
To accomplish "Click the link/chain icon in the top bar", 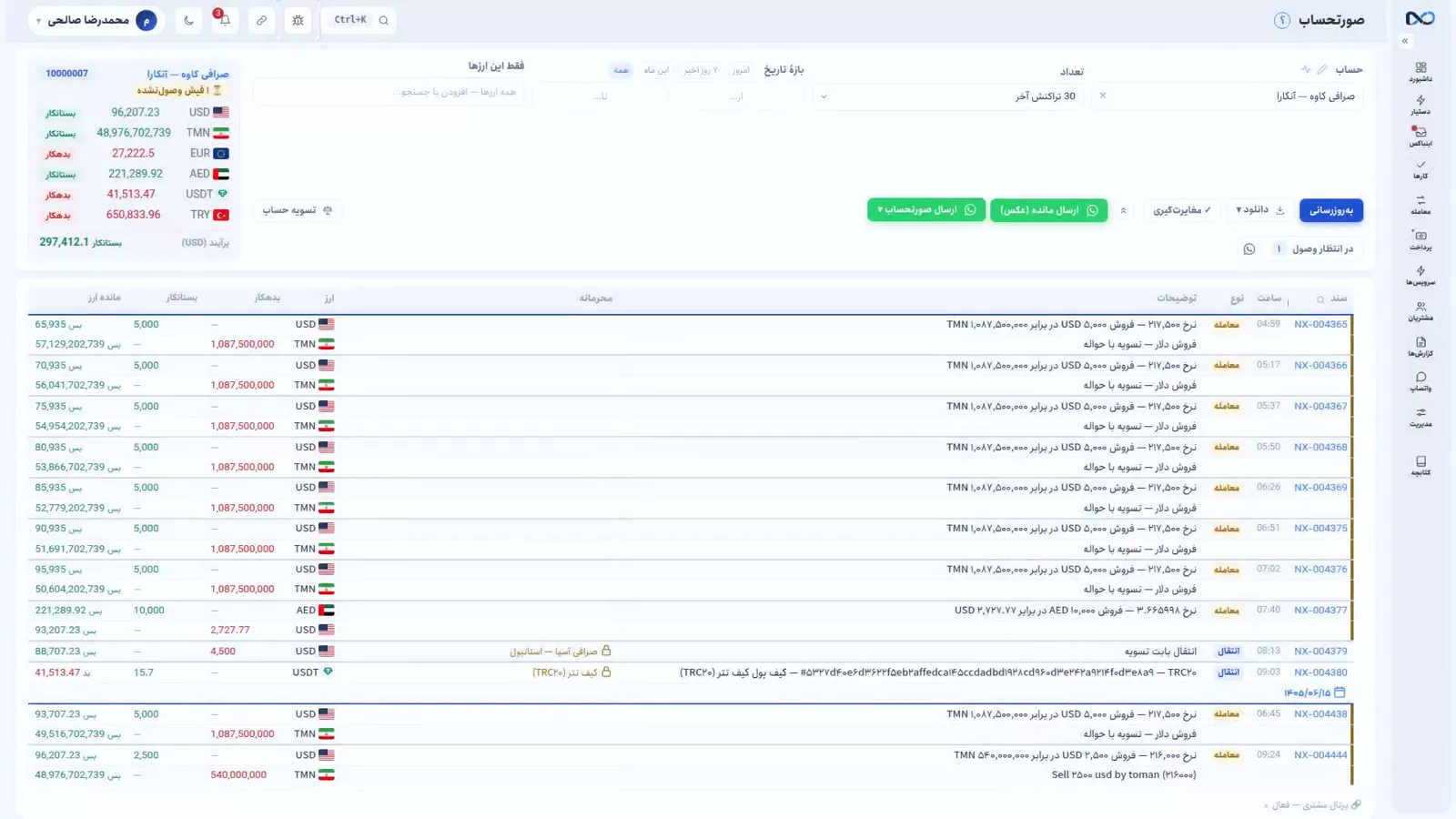I will [261, 20].
